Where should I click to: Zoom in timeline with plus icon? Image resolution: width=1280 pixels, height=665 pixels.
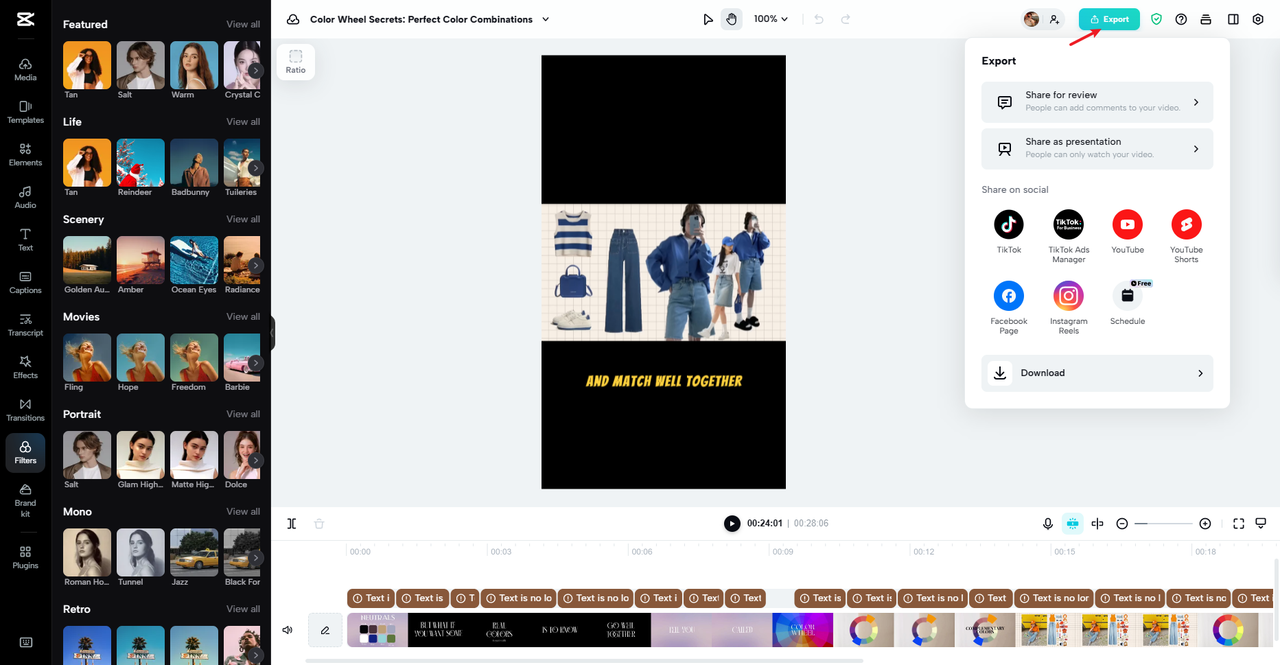click(1205, 523)
